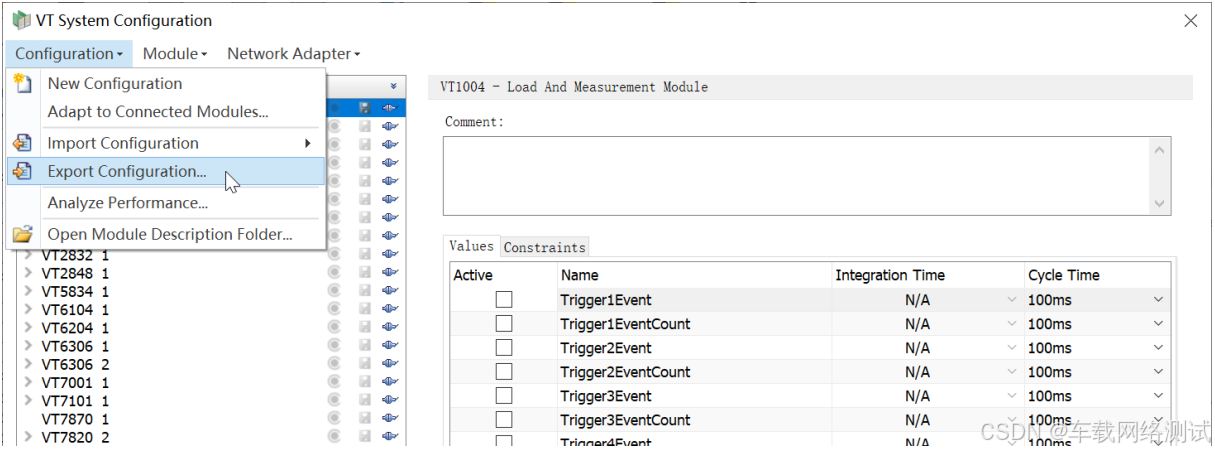Click the Comment box scroll up arrow
The image size is (1215, 451).
tap(1160, 150)
